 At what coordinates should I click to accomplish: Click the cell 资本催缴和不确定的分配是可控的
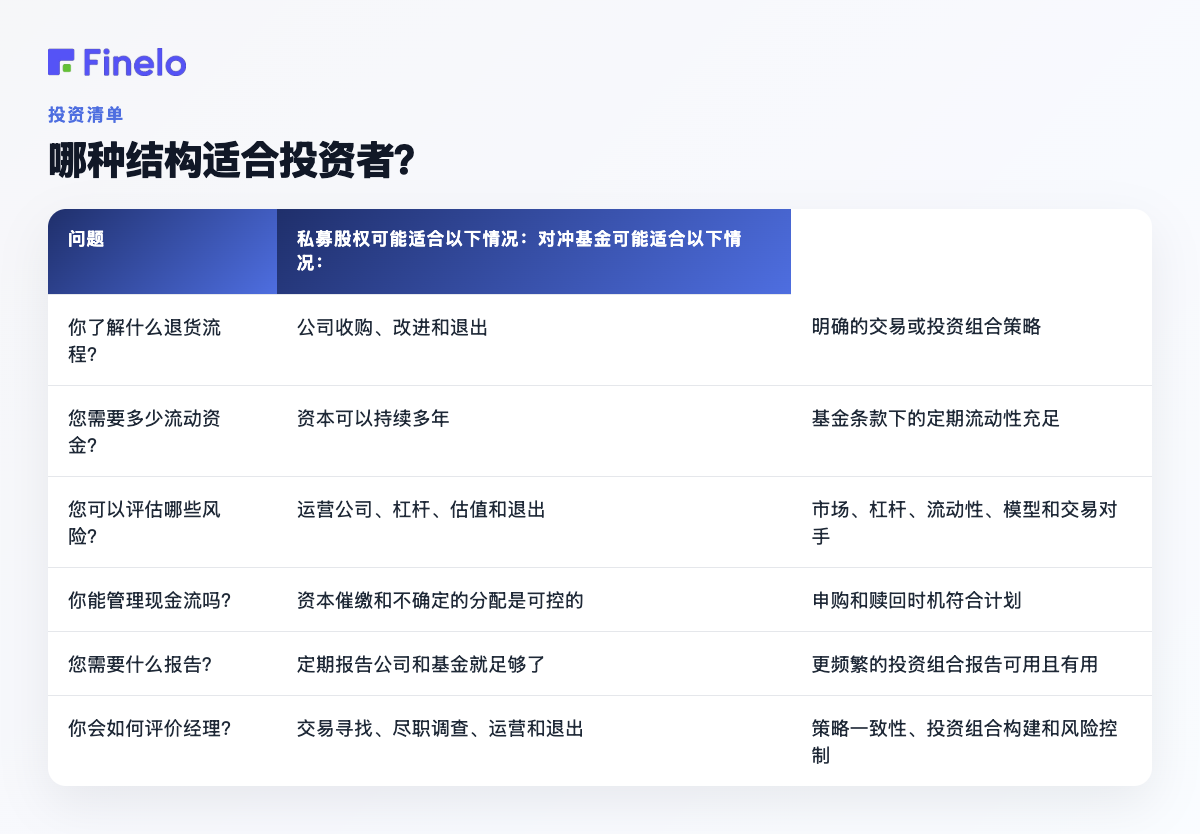pos(440,600)
